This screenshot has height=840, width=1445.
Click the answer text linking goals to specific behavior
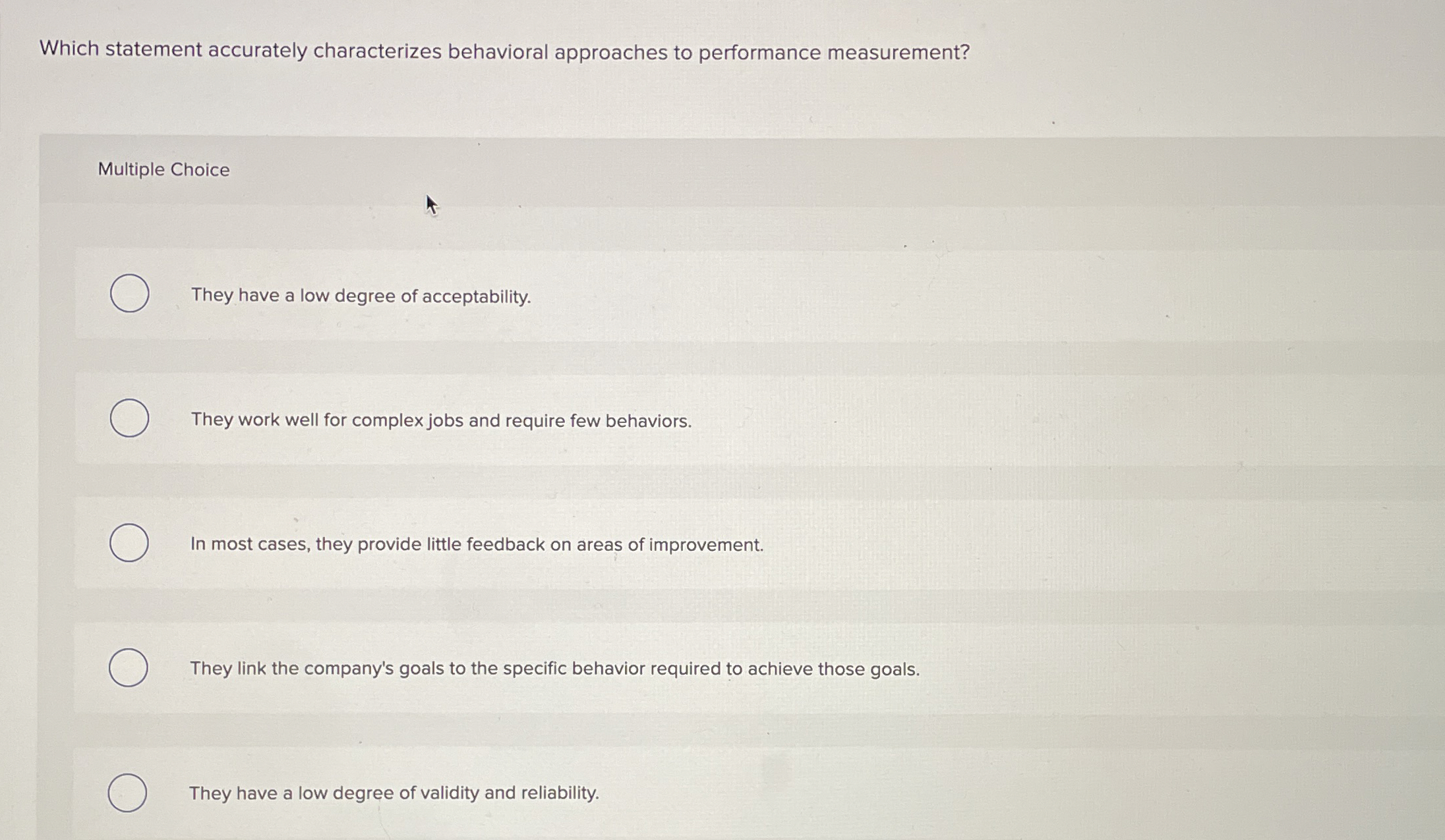coord(554,669)
